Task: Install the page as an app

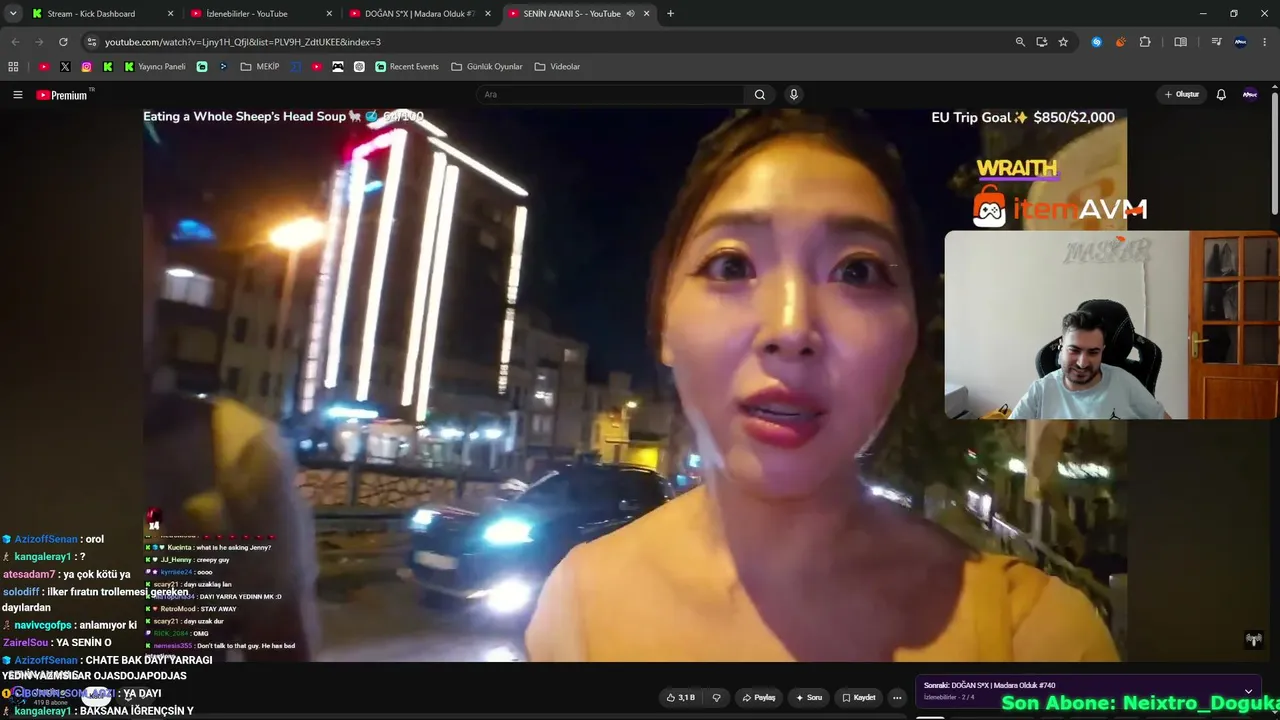Action: coord(1042,42)
